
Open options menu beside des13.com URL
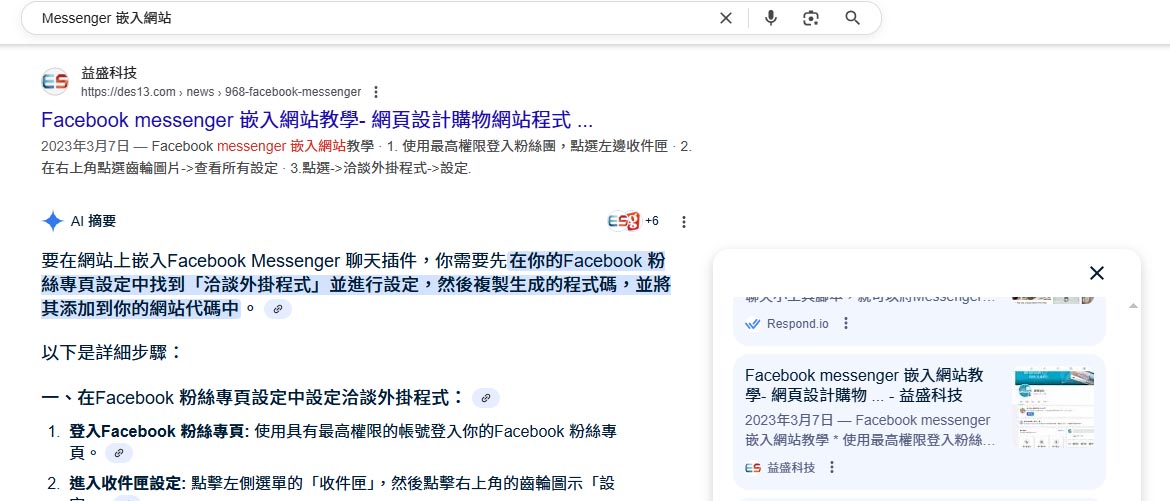(375, 92)
